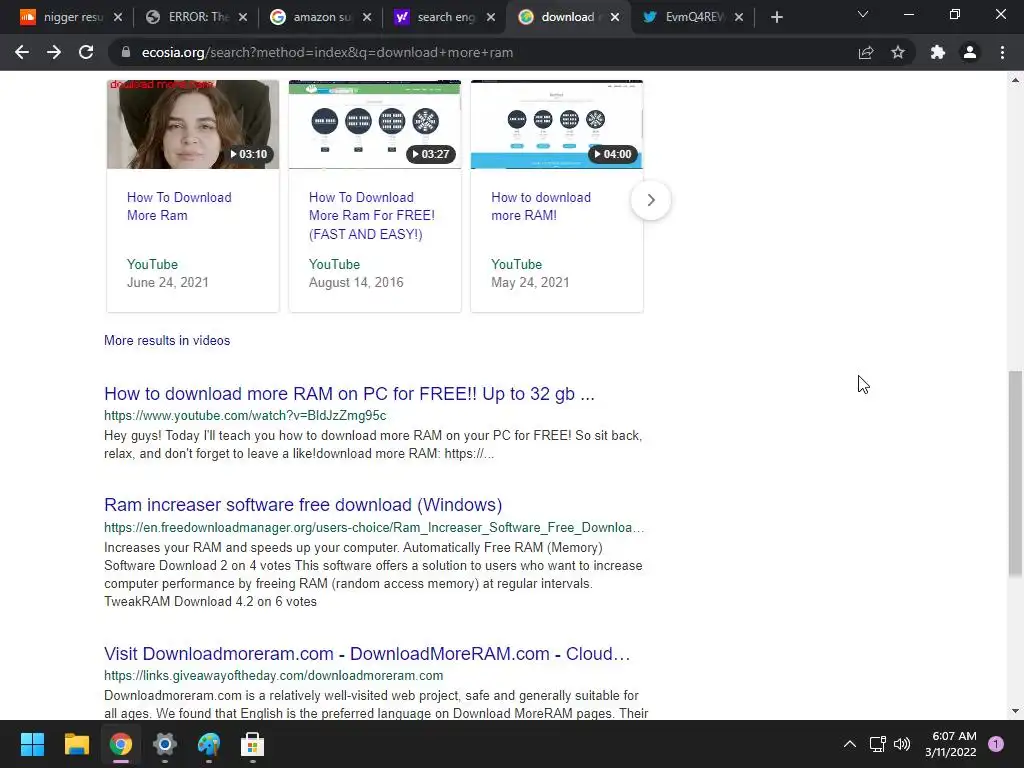Close the amazon Google tab

(367, 17)
